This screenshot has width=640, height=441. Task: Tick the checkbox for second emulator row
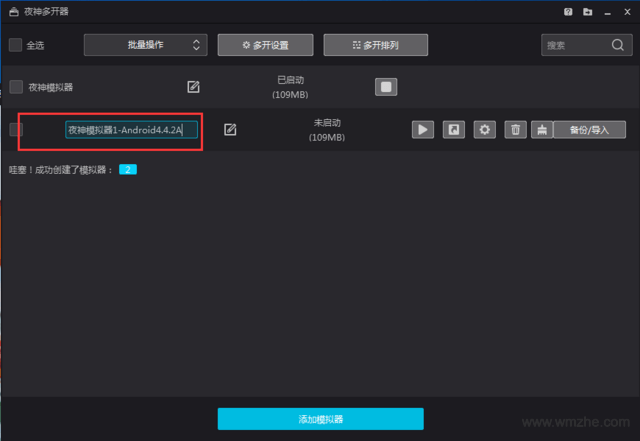click(x=16, y=129)
